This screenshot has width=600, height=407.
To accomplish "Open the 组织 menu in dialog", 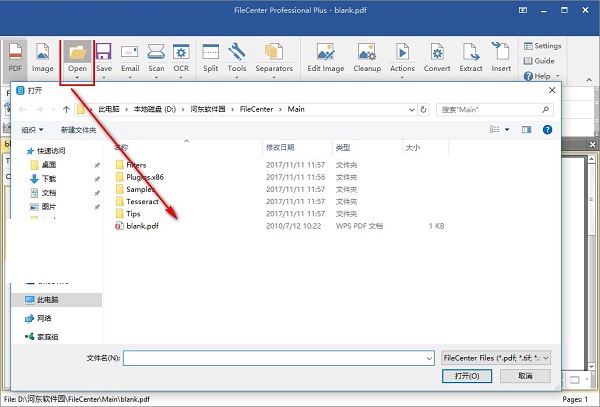I will [x=33, y=130].
